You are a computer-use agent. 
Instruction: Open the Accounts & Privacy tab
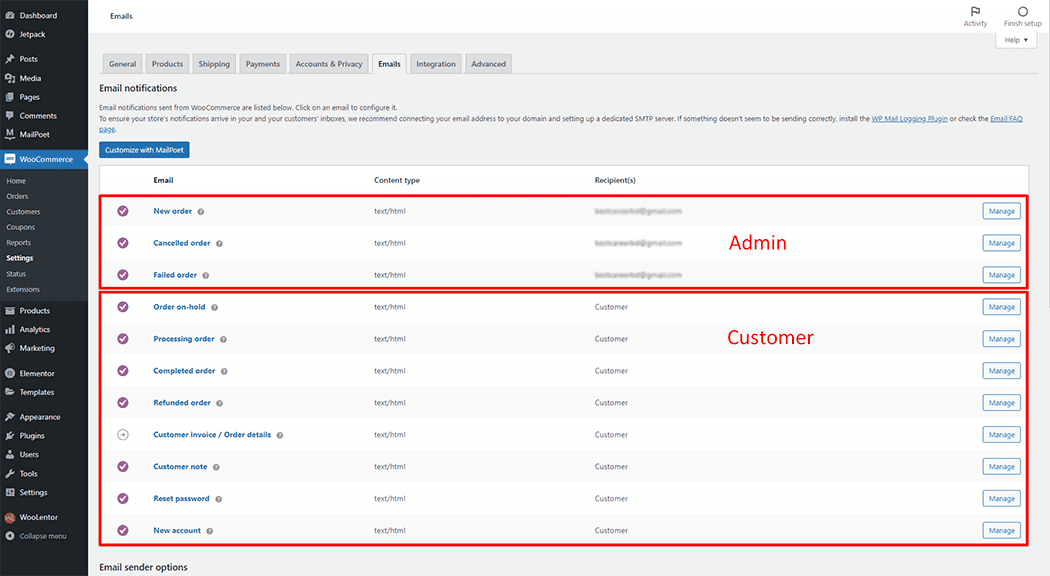(x=329, y=64)
